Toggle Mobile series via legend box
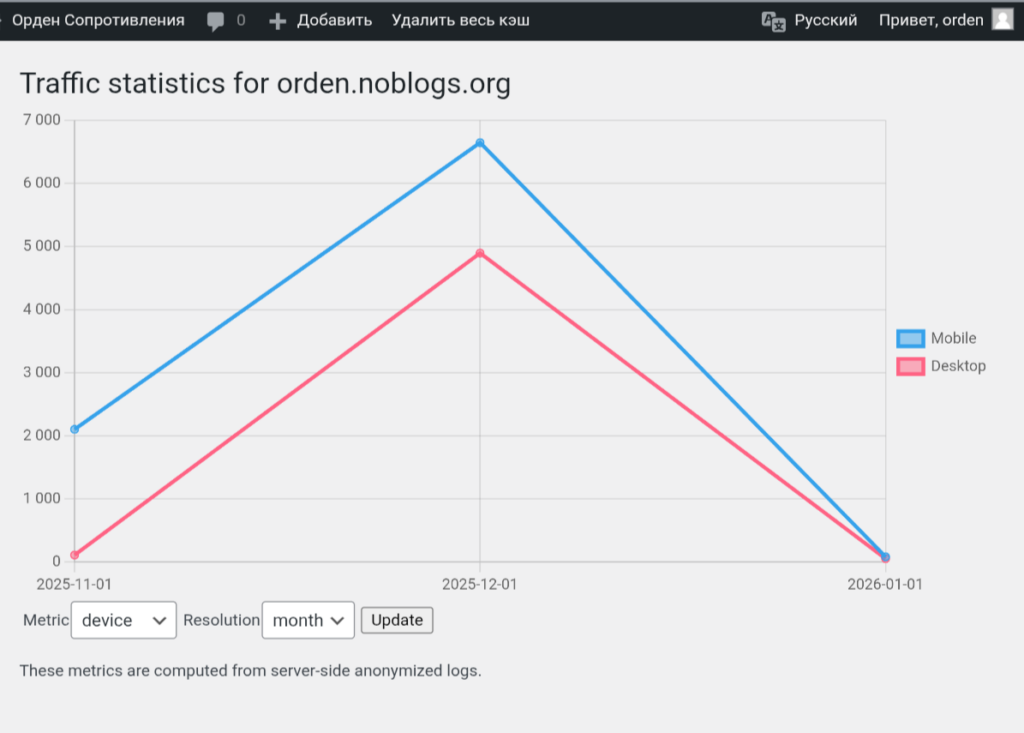1024x733 pixels. [x=910, y=339]
